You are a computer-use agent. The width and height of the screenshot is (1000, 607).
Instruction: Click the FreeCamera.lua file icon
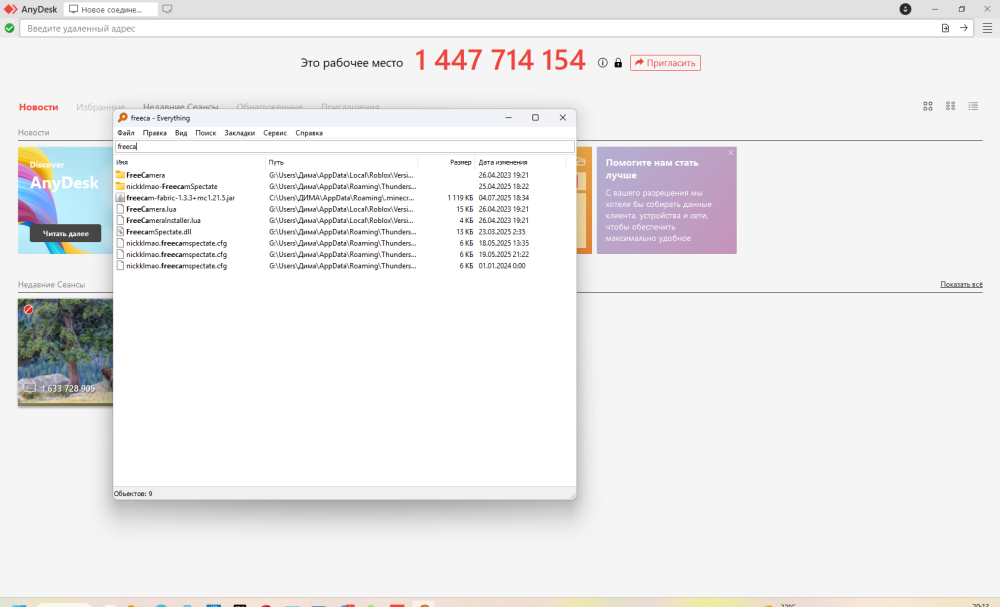120,209
